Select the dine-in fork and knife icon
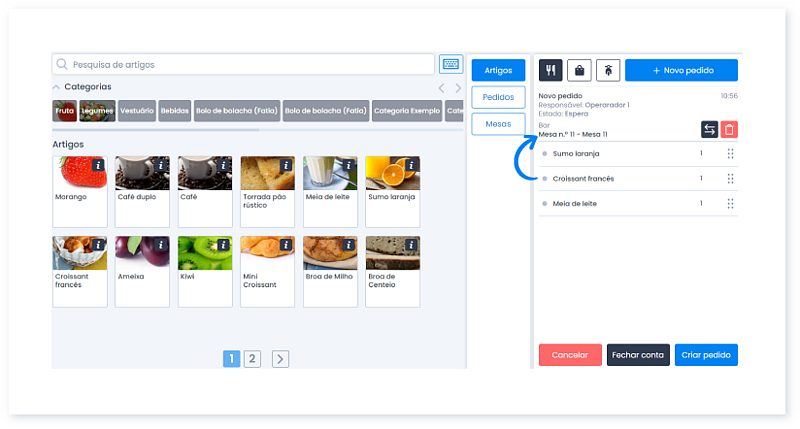Screen dimensions: 800x429 [x=551, y=70]
